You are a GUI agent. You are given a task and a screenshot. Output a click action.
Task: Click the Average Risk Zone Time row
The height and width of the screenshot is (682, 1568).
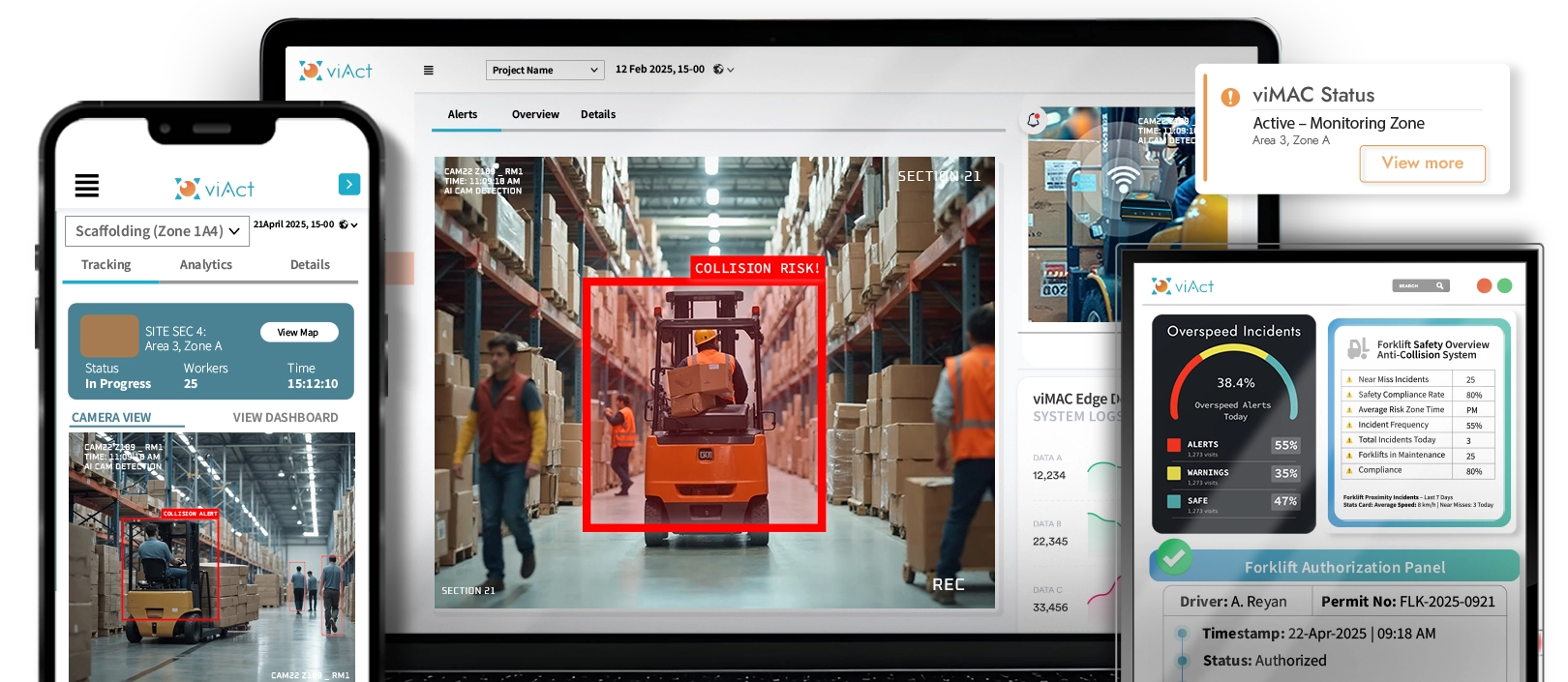click(1419, 409)
